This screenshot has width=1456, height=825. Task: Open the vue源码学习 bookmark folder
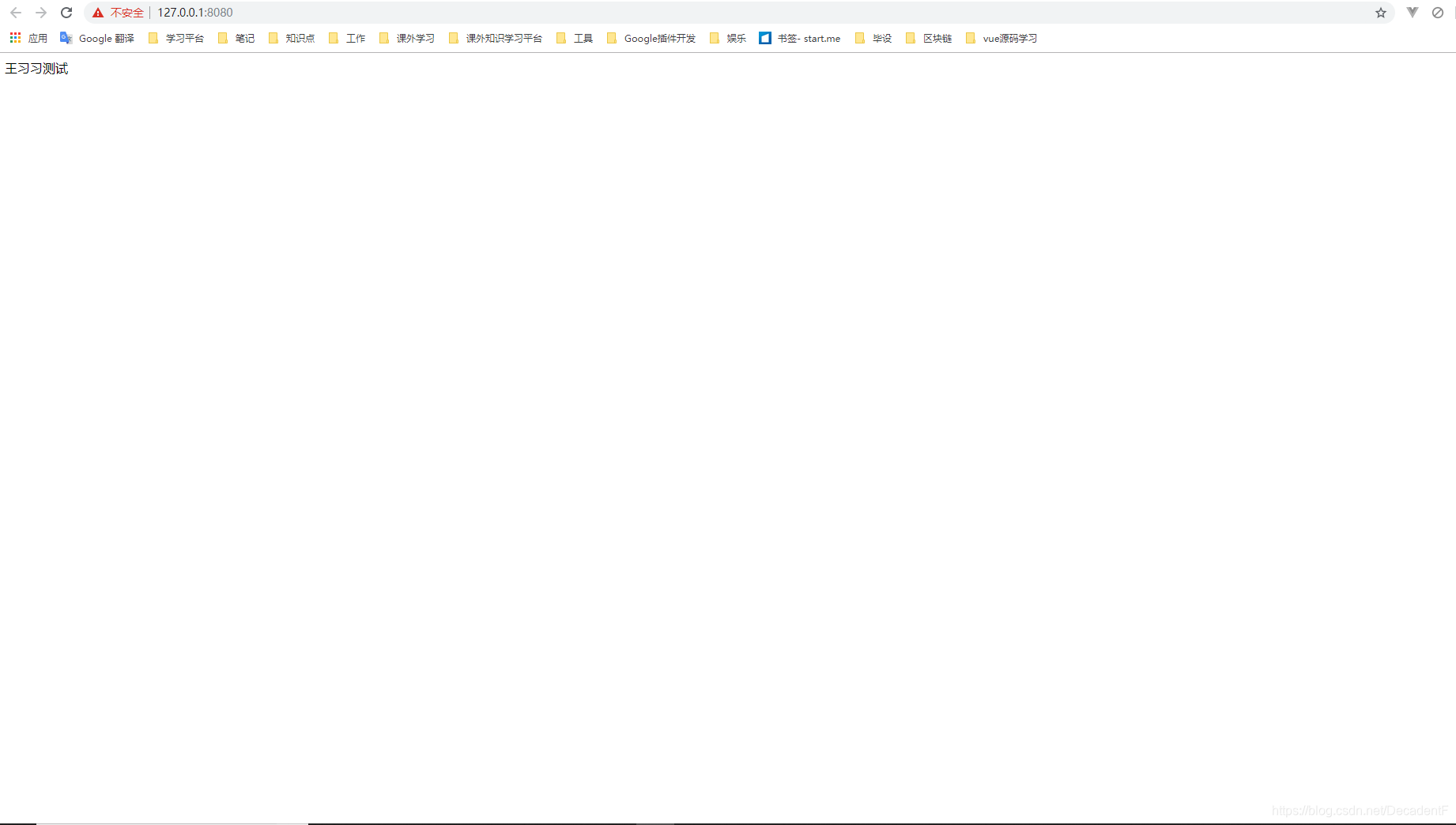click(1001, 38)
